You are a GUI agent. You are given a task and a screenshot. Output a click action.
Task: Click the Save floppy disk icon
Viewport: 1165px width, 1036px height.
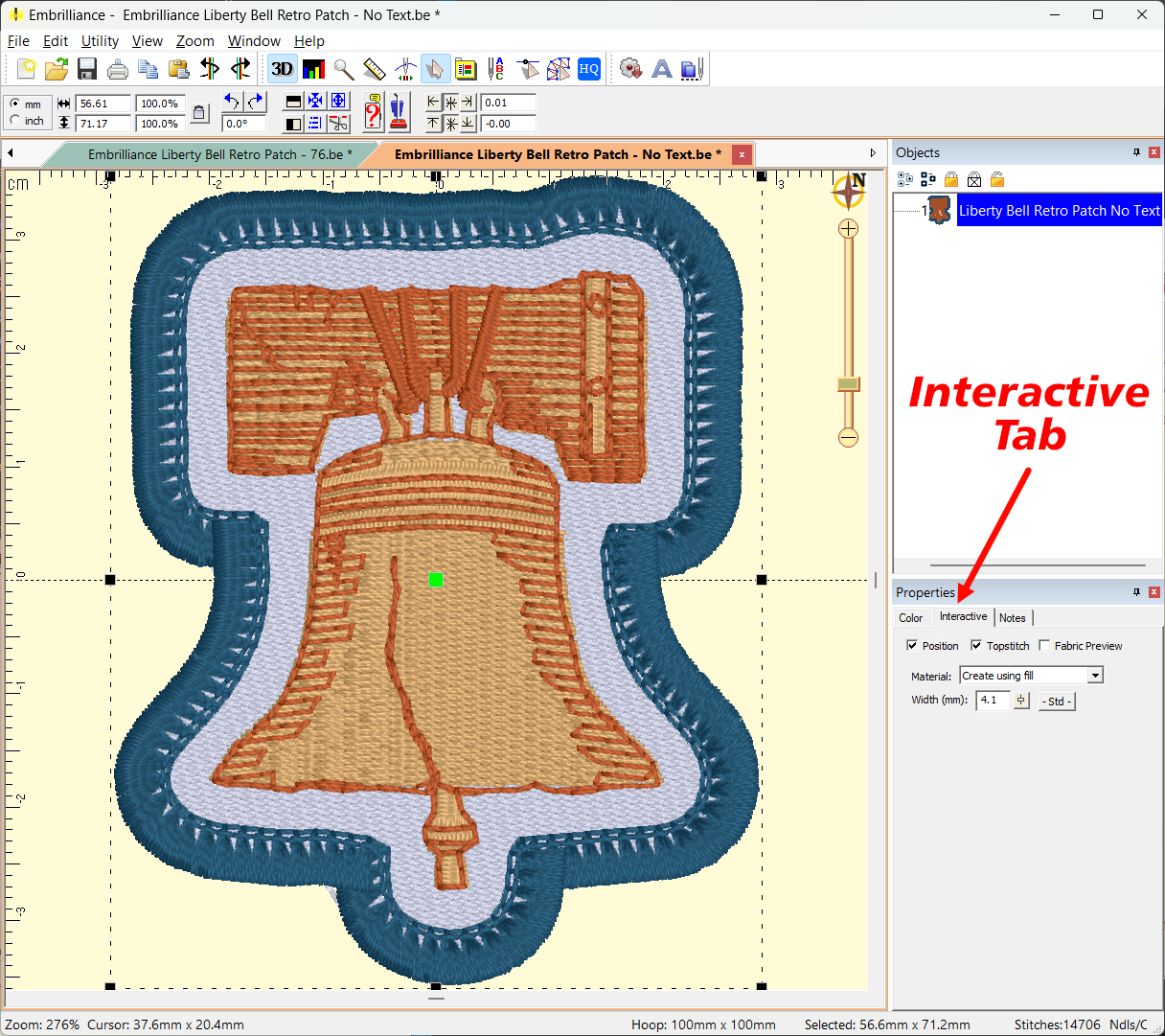[87, 69]
